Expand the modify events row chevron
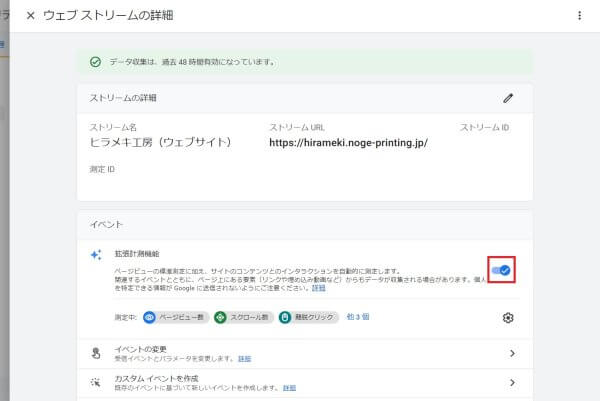The height and width of the screenshot is (401, 600). click(512, 353)
